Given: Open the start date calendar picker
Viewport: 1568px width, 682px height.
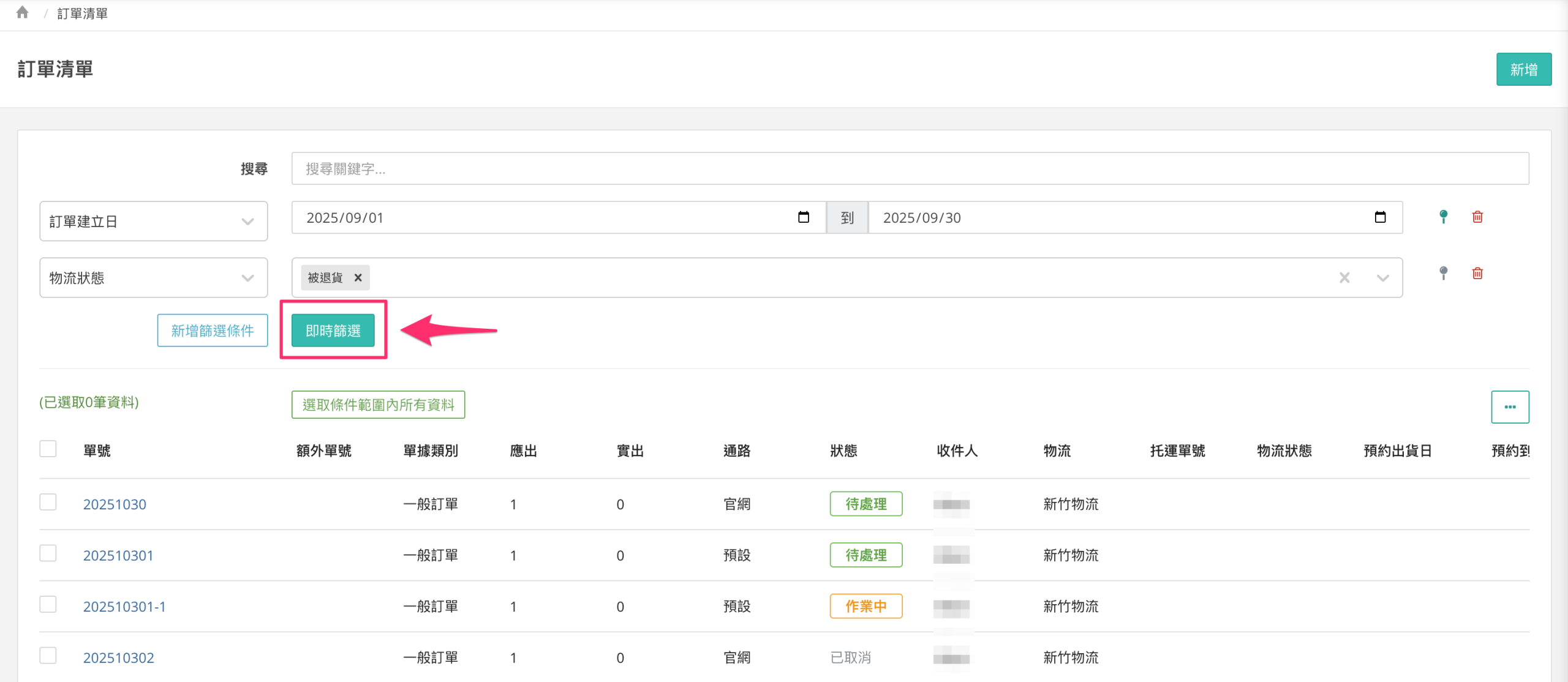Looking at the screenshot, I should pyautogui.click(x=803, y=217).
